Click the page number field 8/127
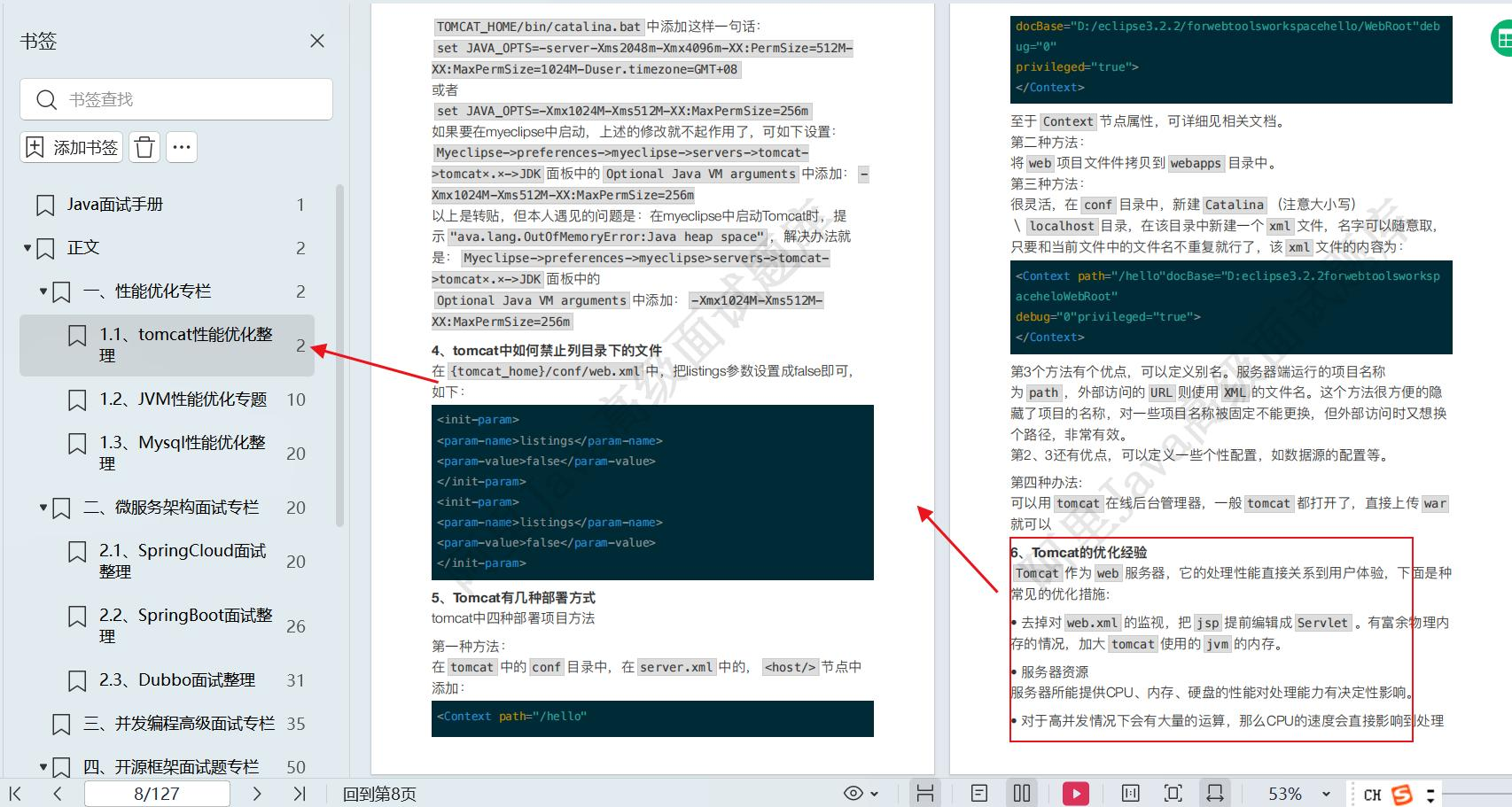 [157, 794]
